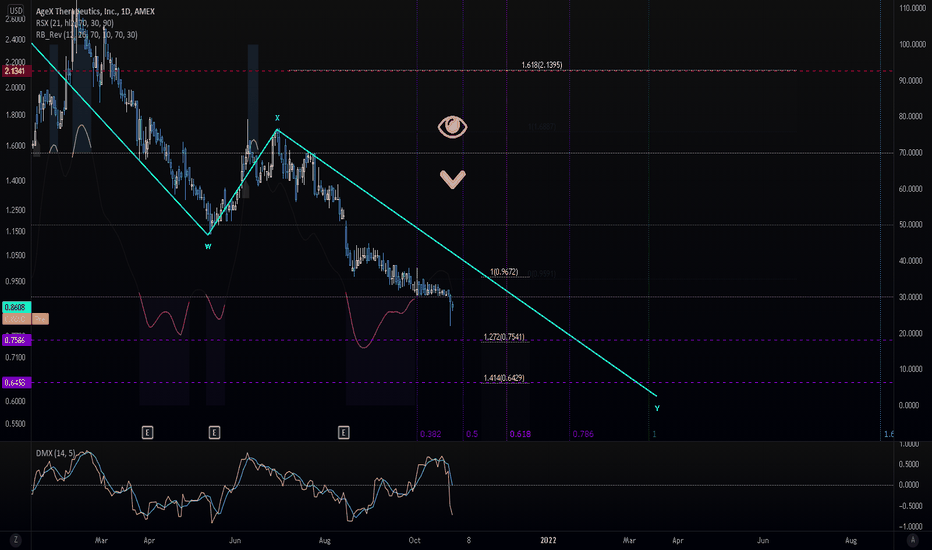The image size is (932, 550).
Task: Click the A auto-scale button at bottom right
Action: [x=912, y=540]
